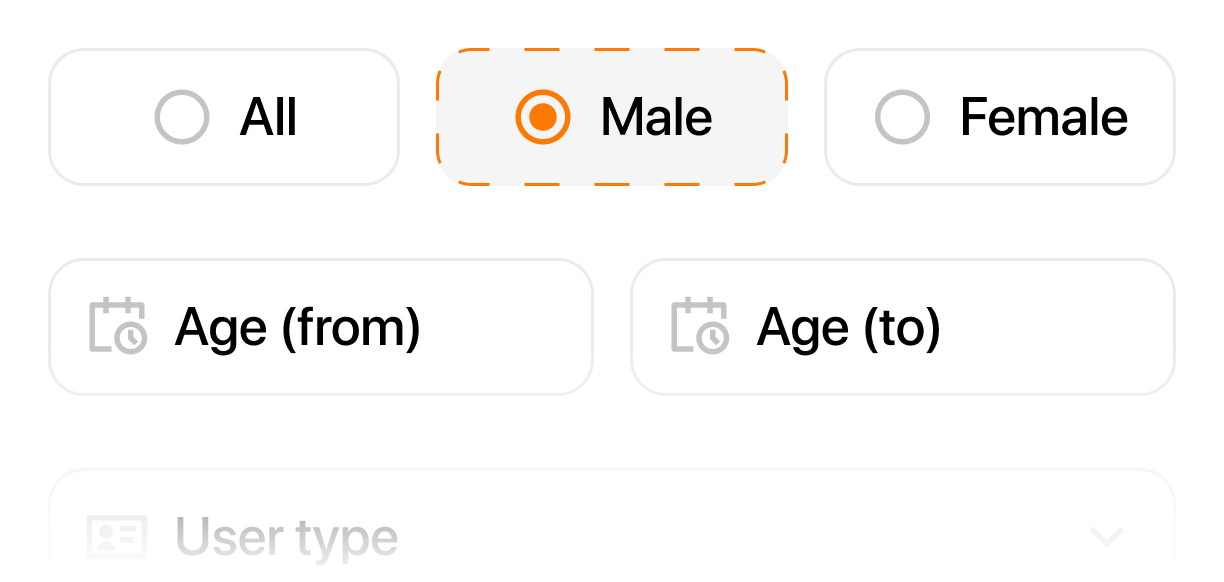Click the ID card icon beside User type

(x=117, y=537)
